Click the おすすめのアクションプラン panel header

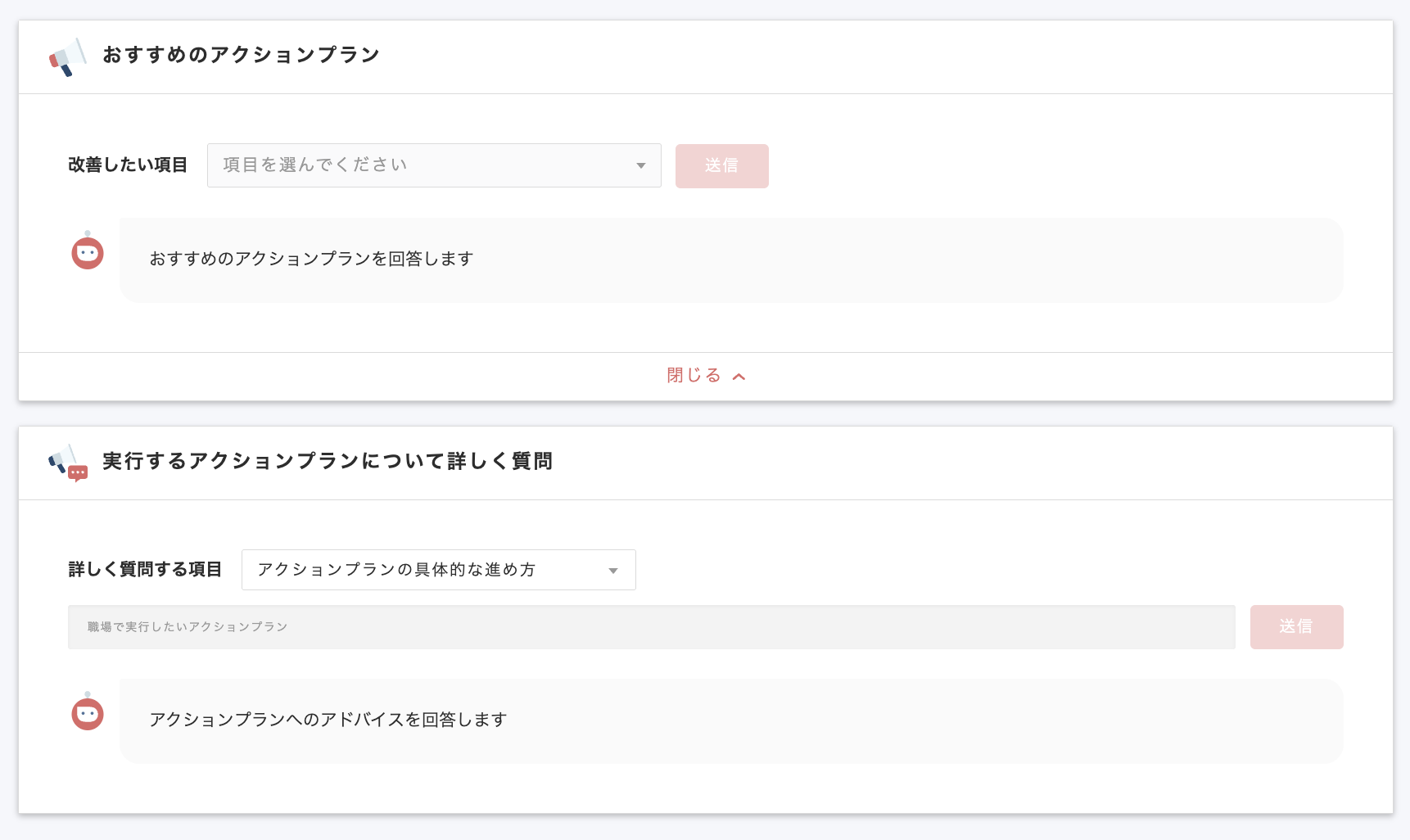pos(240,54)
